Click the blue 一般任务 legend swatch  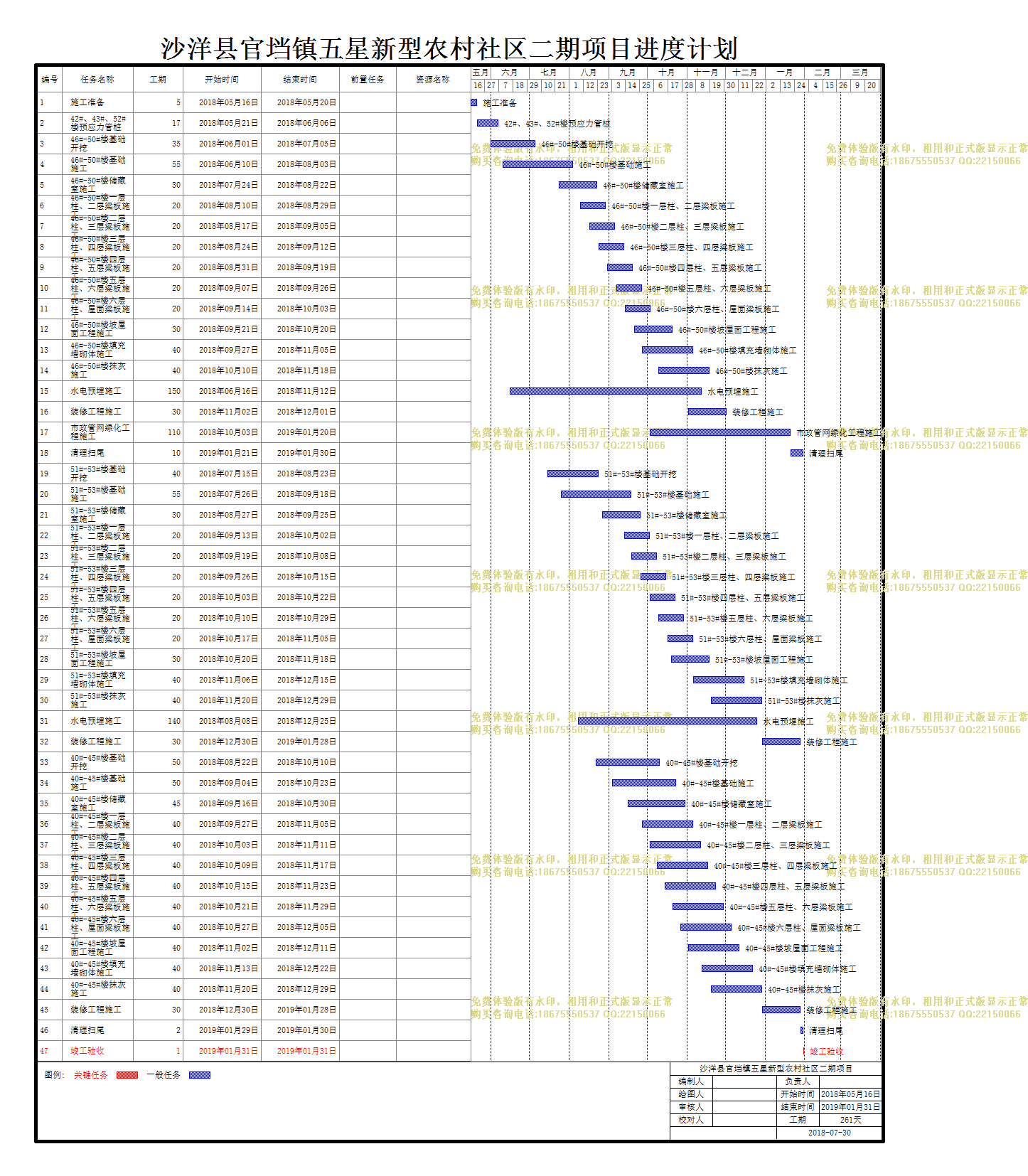click(199, 1075)
